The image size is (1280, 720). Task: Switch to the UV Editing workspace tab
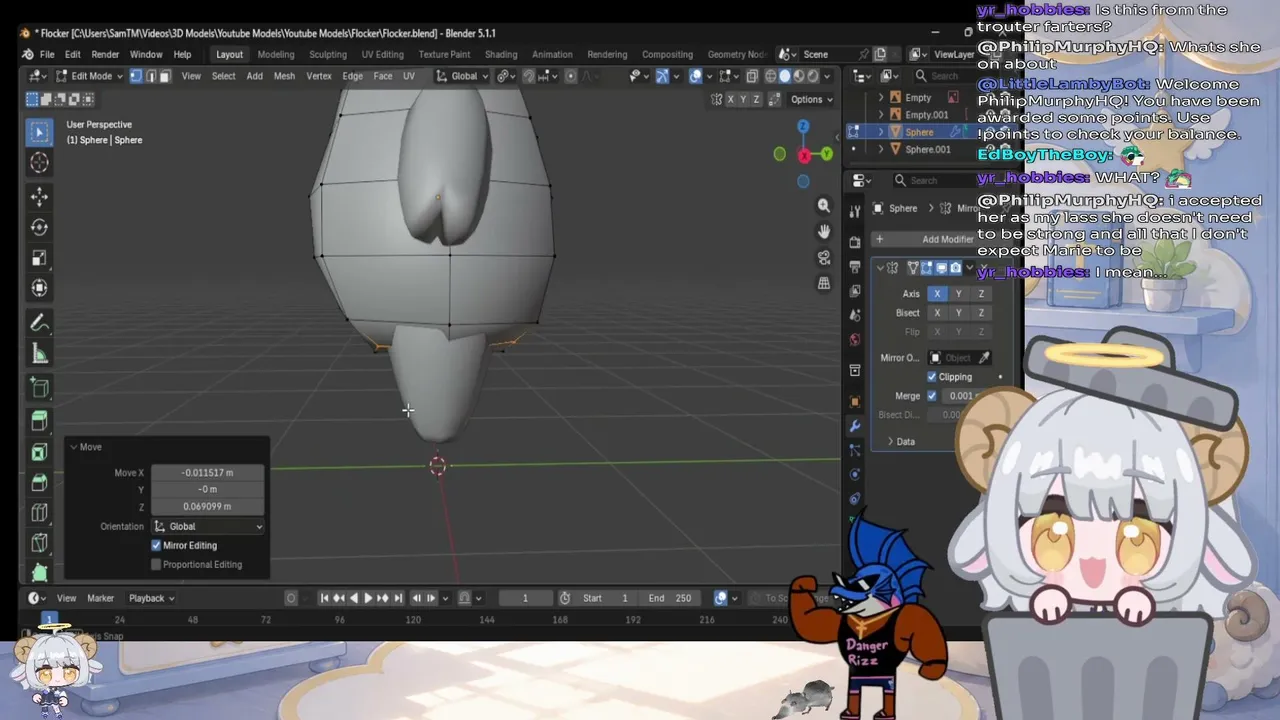tap(383, 54)
